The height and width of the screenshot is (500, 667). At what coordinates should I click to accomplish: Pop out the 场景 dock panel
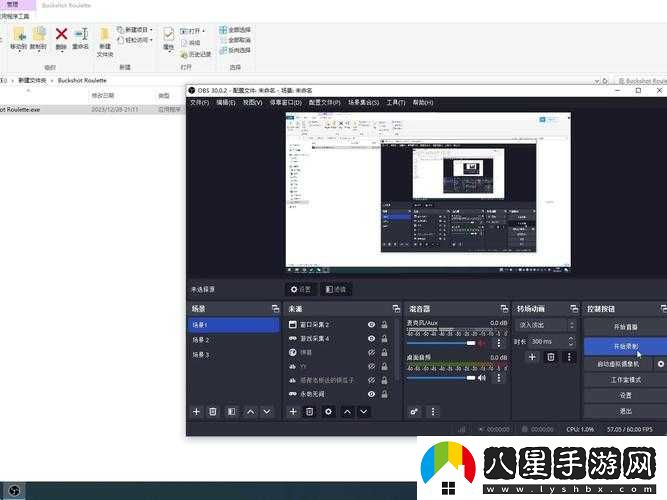coord(275,309)
